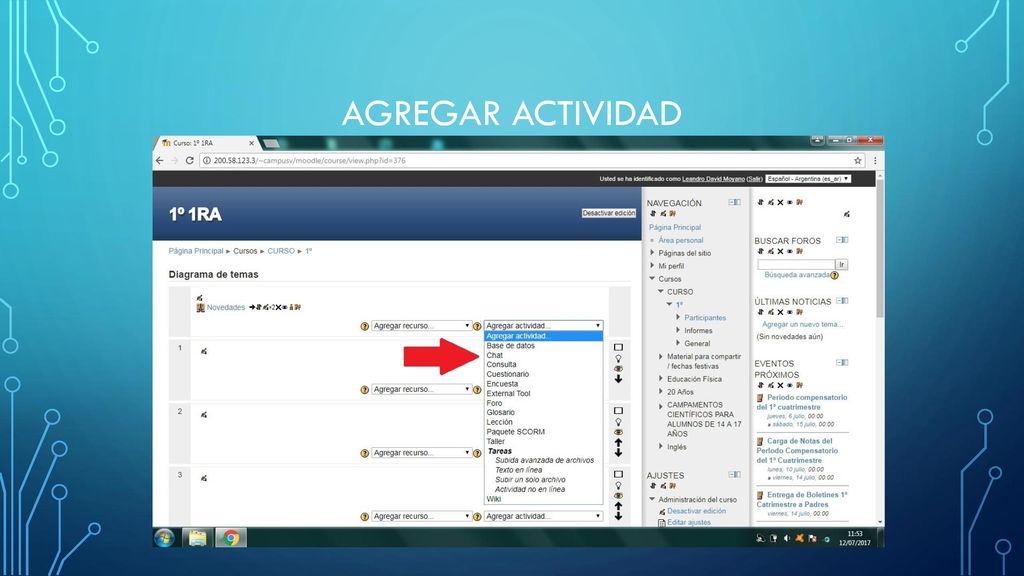Viewport: 1024px width, 576px height.
Task: Open the Participantes navigation link
Action: 705,318
